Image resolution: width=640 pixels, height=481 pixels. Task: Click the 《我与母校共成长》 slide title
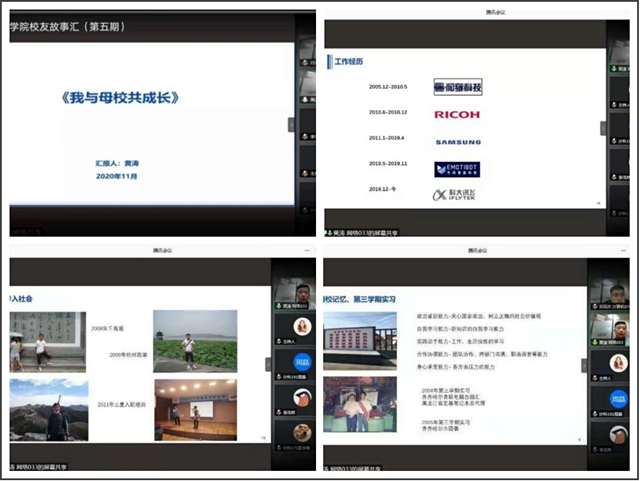click(x=118, y=100)
